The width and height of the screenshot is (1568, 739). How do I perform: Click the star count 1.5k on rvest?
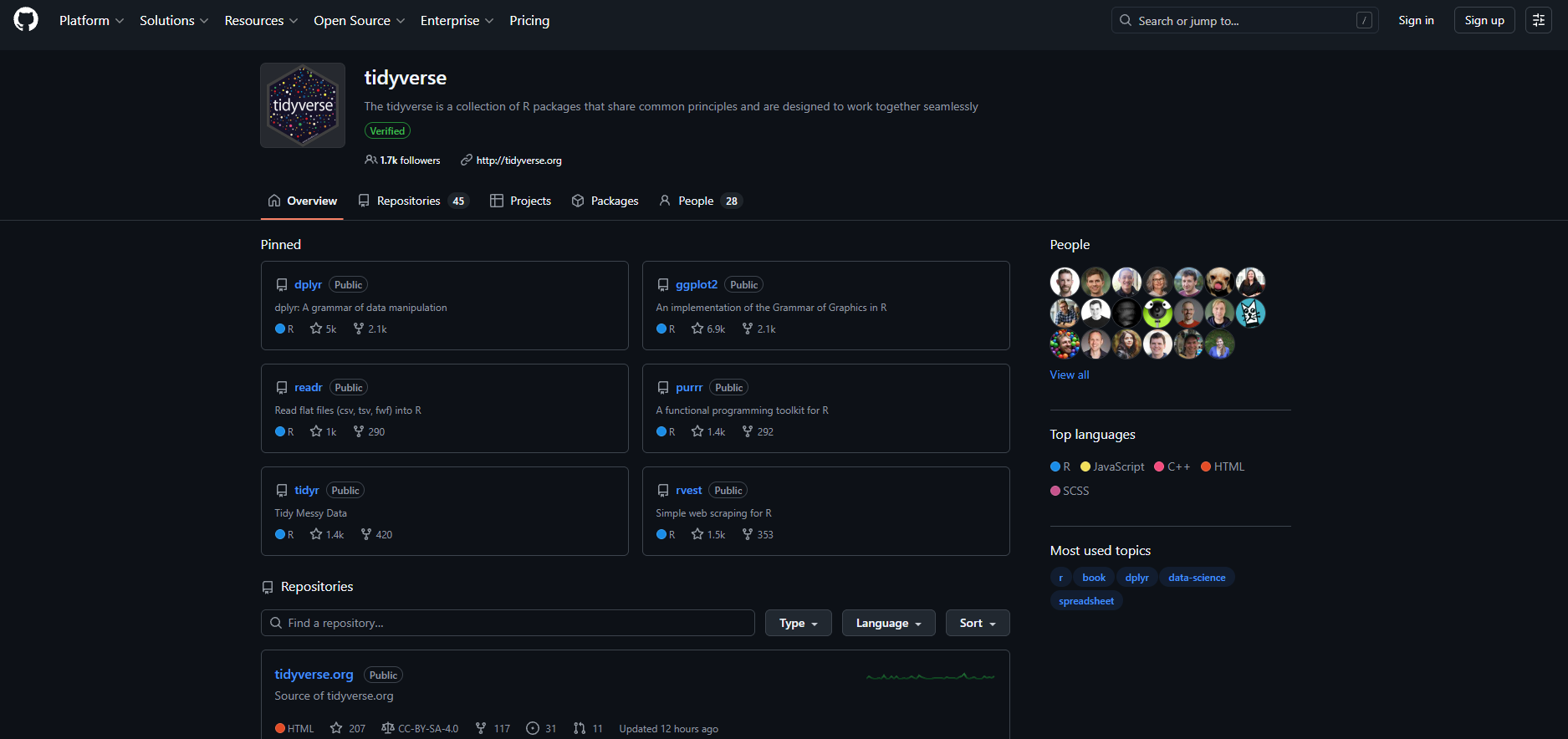pos(708,534)
